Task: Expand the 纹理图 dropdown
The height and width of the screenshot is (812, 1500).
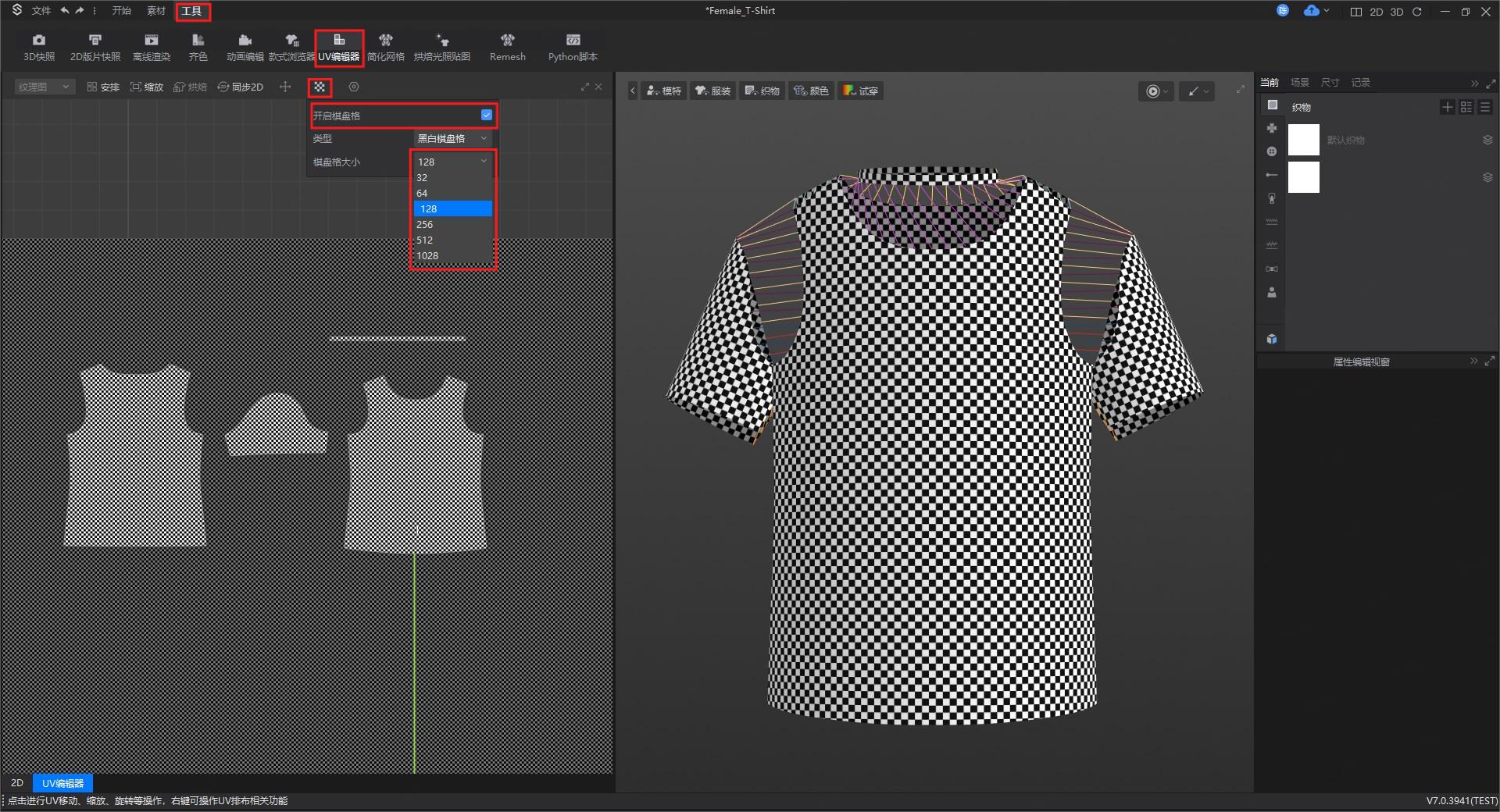Action: point(44,87)
